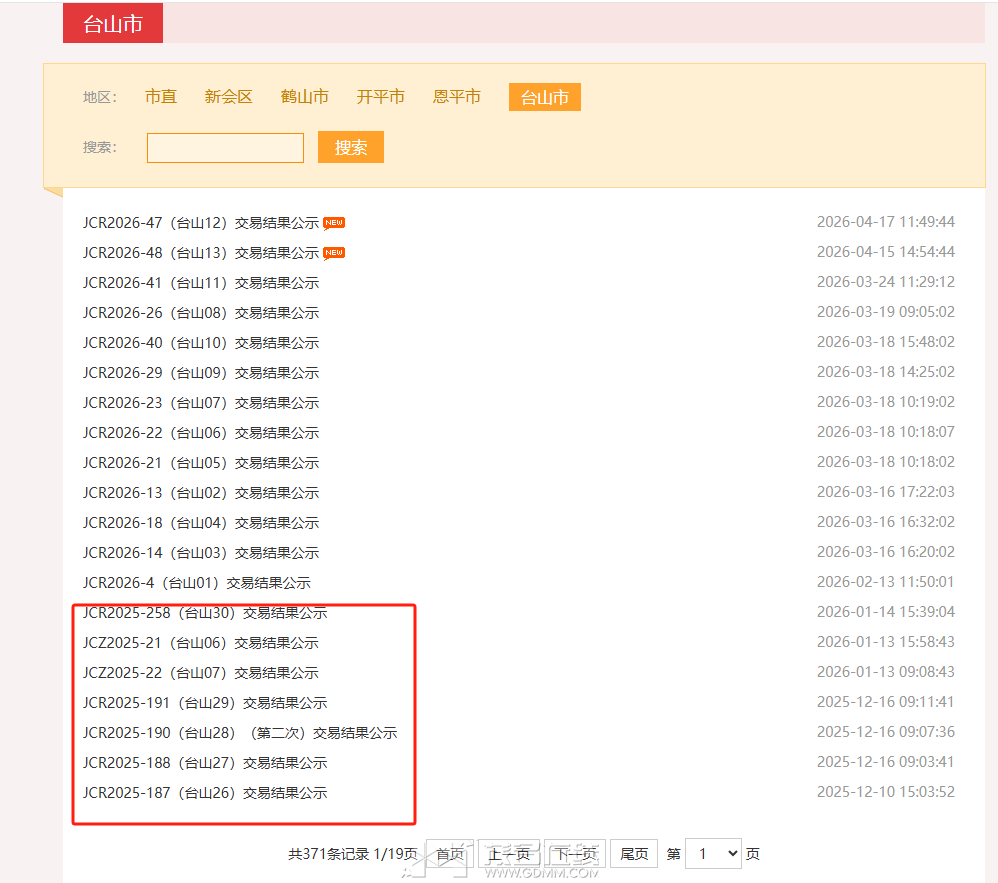Image resolution: width=998 pixels, height=883 pixels.
Task: Select the highlighted 台山市 region tab
Action: click(544, 96)
